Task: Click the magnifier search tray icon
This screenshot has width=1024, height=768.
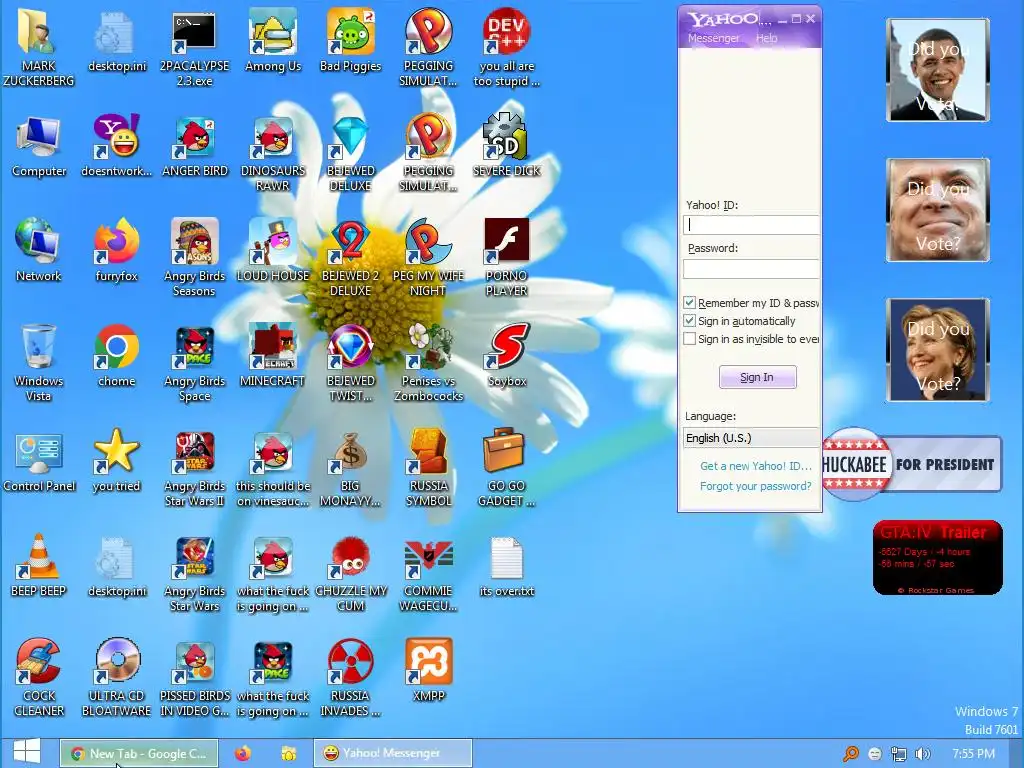Action: [851, 754]
